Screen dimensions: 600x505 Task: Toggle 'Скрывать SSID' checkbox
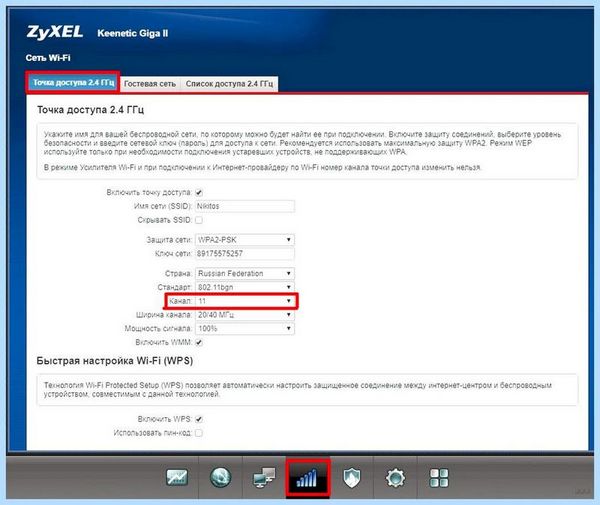point(199,220)
